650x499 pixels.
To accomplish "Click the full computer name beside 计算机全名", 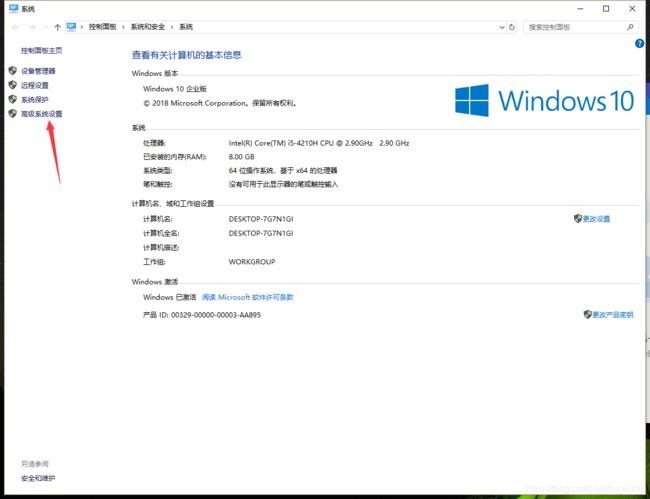I will [261, 233].
